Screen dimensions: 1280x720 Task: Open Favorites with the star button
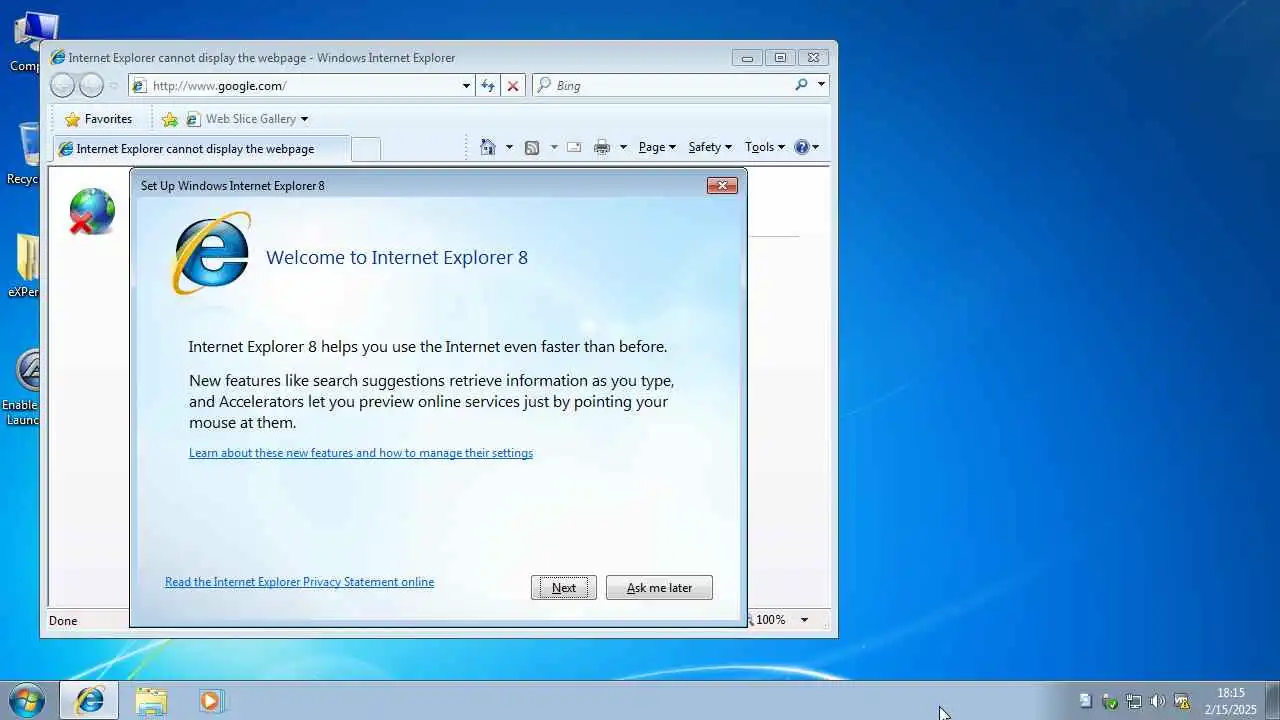click(98, 119)
